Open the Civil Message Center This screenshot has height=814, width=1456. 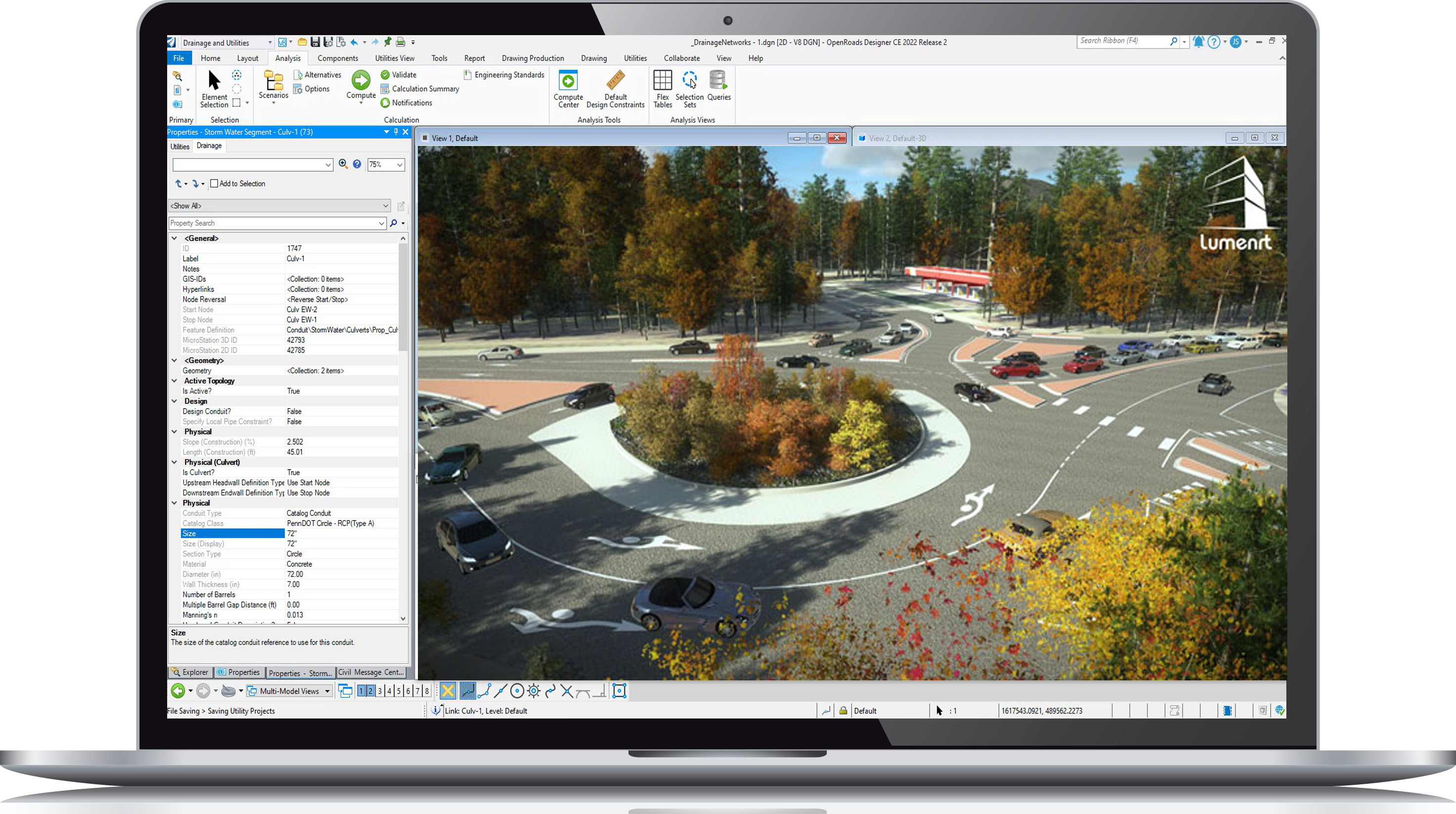372,672
